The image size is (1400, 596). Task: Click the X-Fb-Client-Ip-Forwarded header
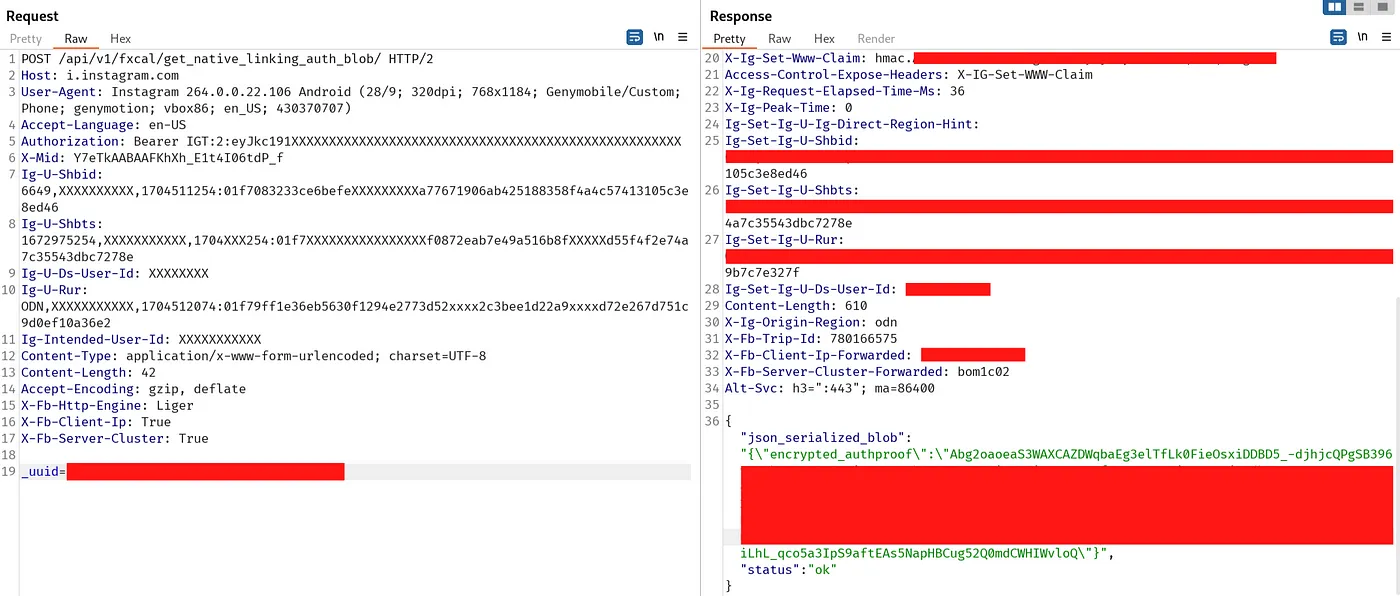pyautogui.click(x=875, y=355)
